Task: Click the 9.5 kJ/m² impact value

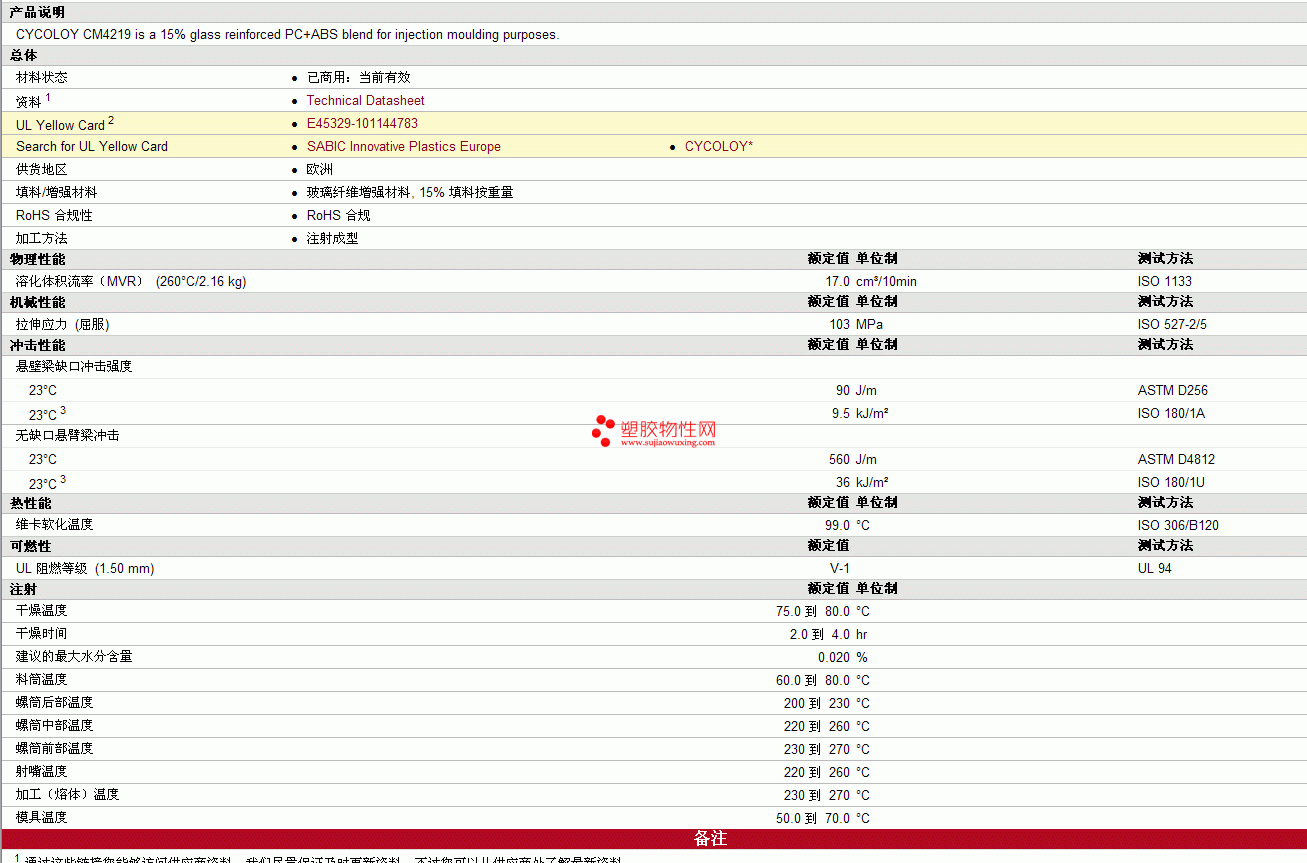Action: tap(860, 413)
